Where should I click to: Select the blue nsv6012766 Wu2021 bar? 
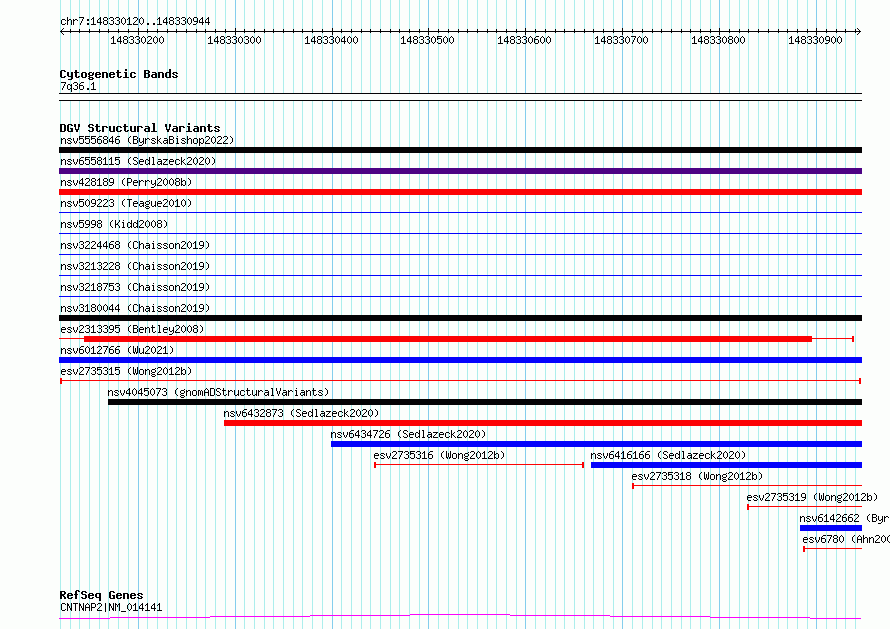460,360
